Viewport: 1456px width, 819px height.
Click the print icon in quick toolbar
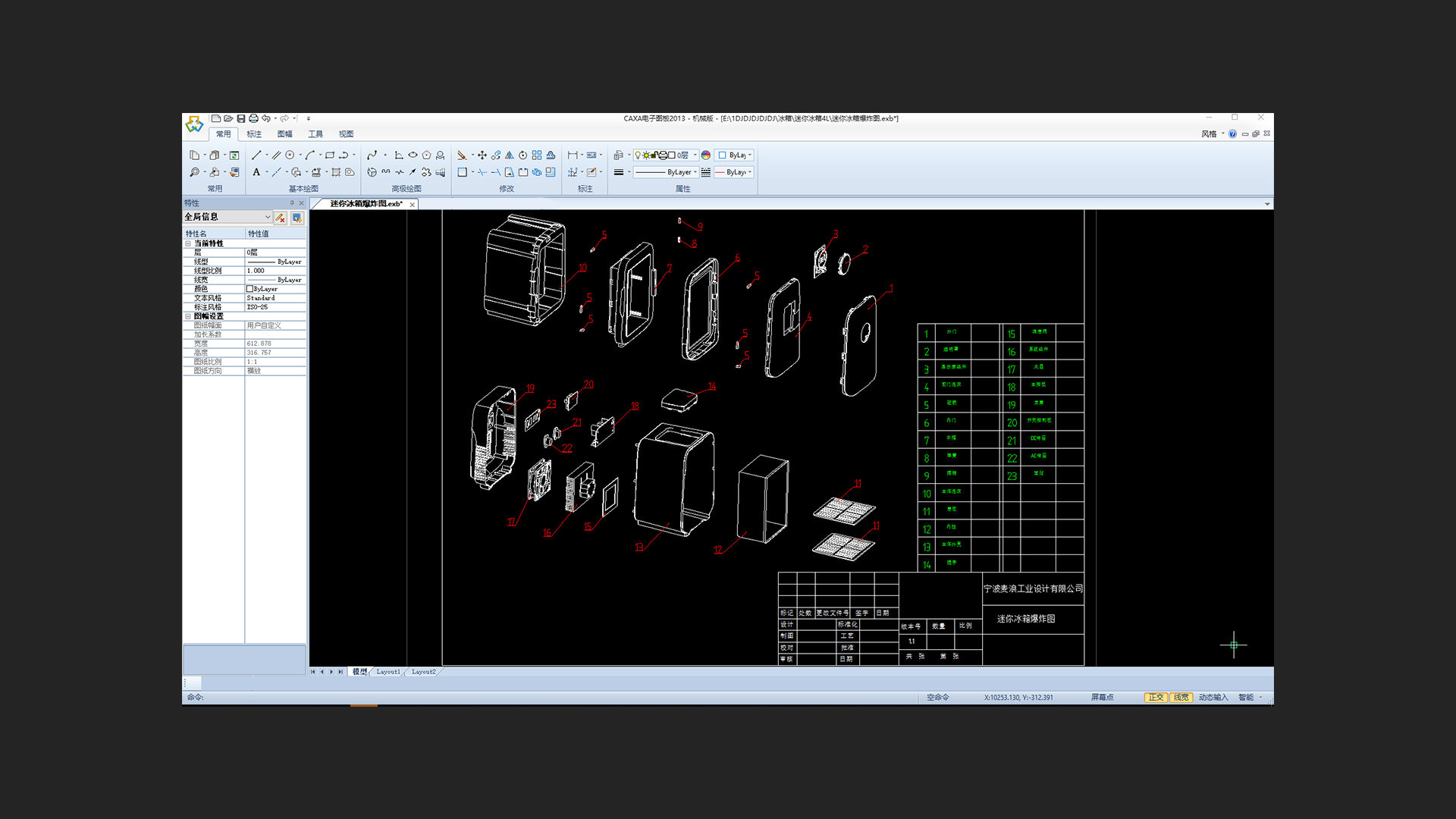point(253,118)
